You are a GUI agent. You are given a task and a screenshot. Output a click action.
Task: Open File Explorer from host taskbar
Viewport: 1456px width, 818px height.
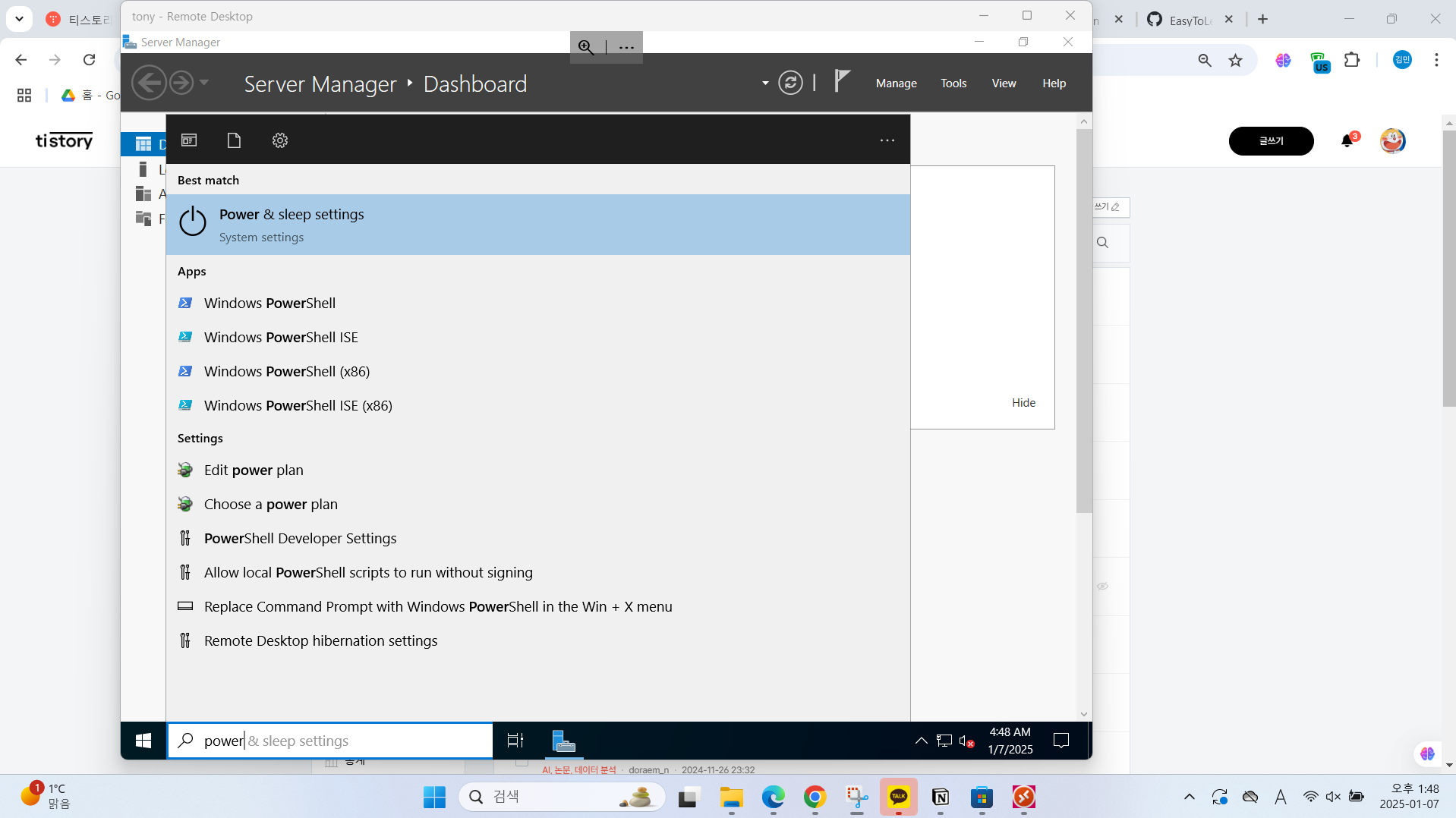[x=731, y=797]
